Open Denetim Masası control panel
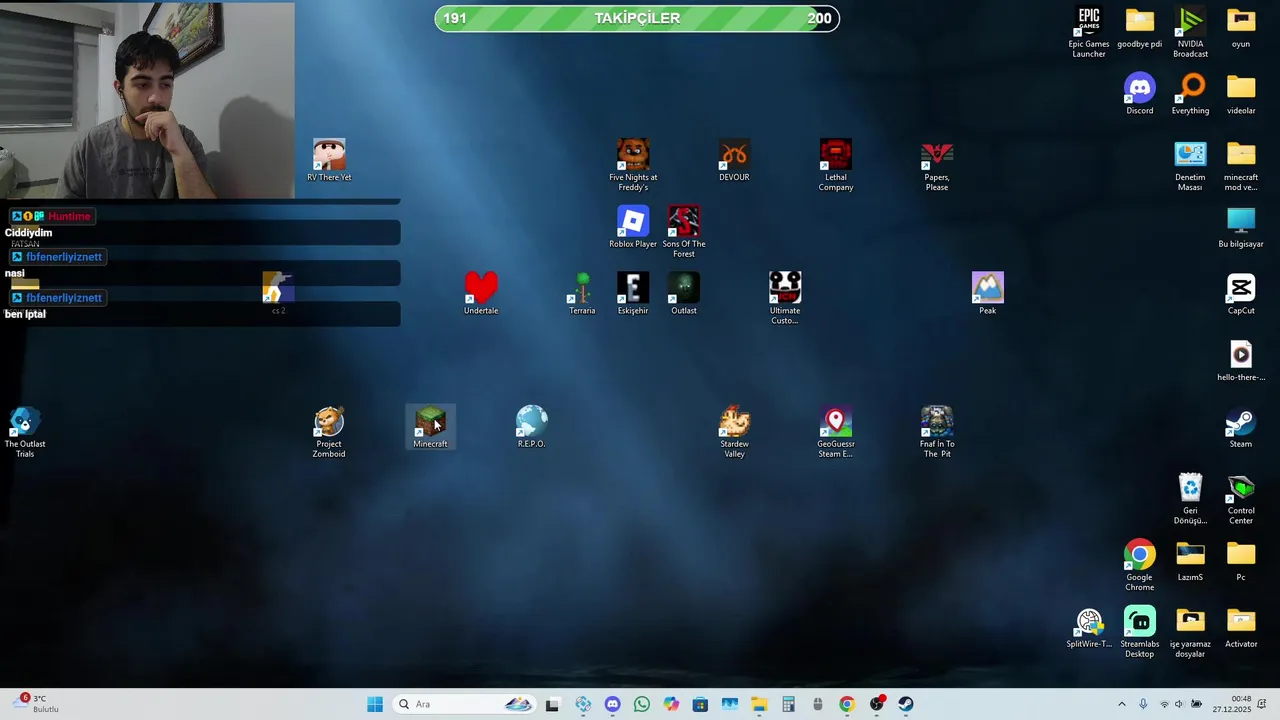 click(x=1190, y=165)
